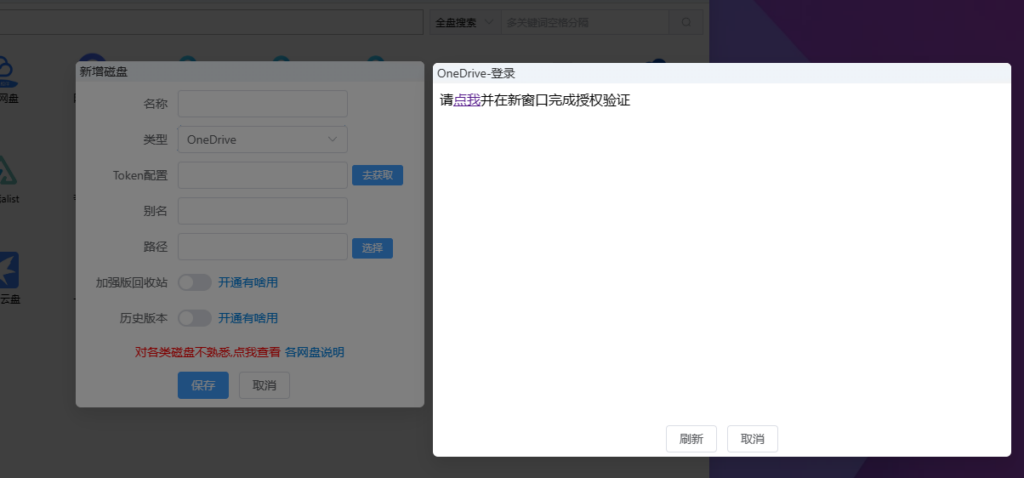Click 选择 button next to 路径 field
Screen dimensions: 1024x478
click(x=372, y=248)
